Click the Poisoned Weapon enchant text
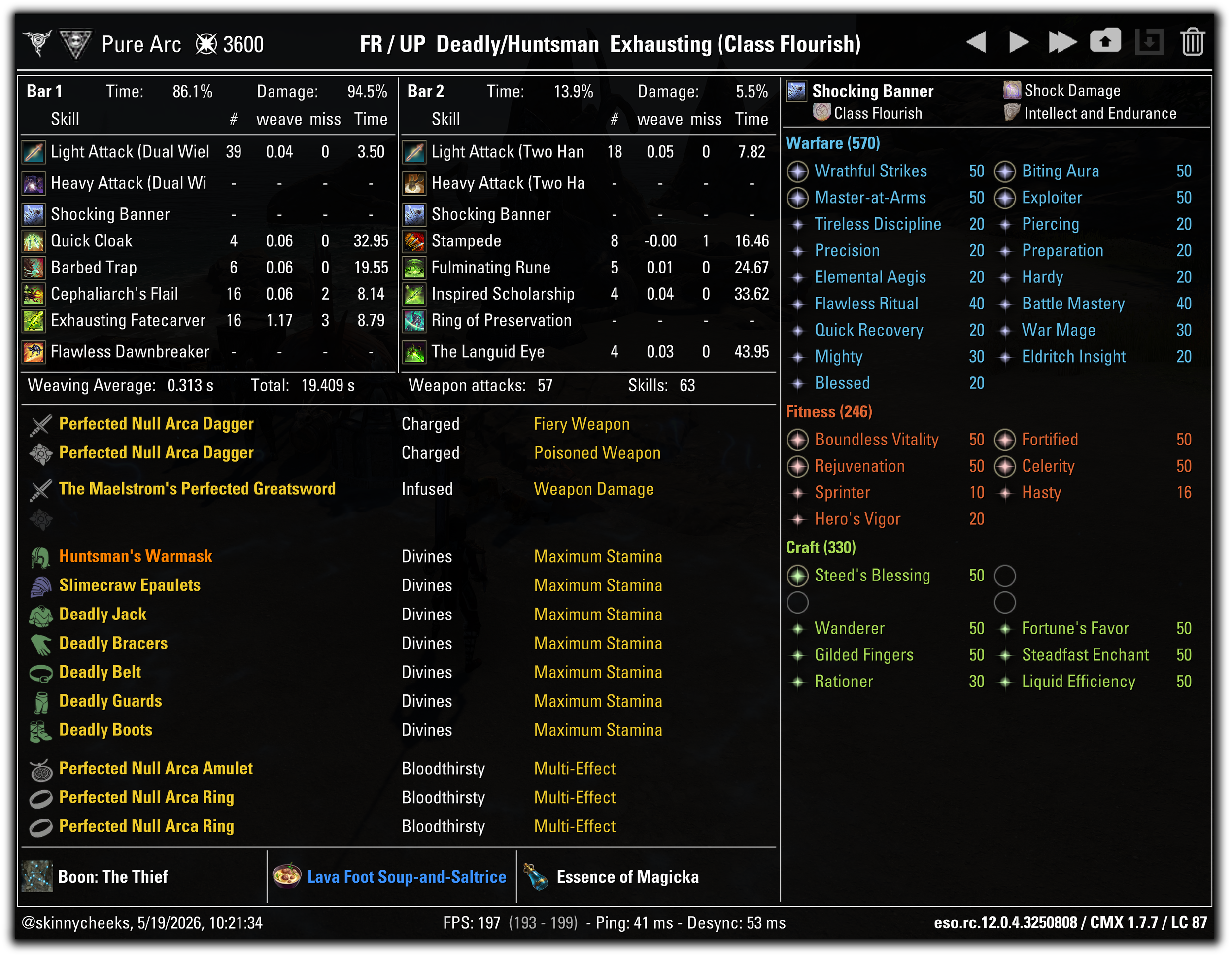1232x956 pixels. point(597,453)
